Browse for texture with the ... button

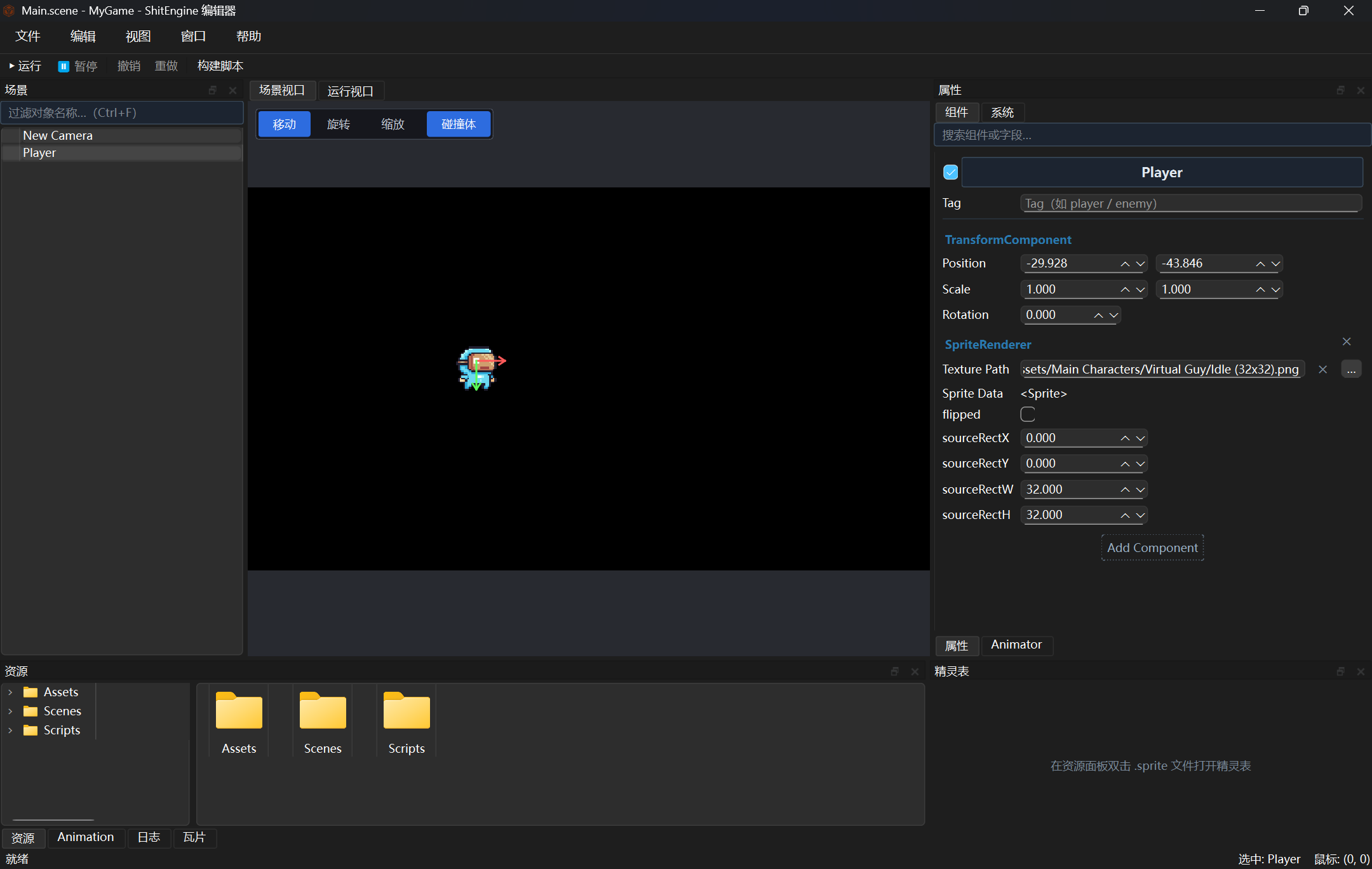click(x=1351, y=369)
